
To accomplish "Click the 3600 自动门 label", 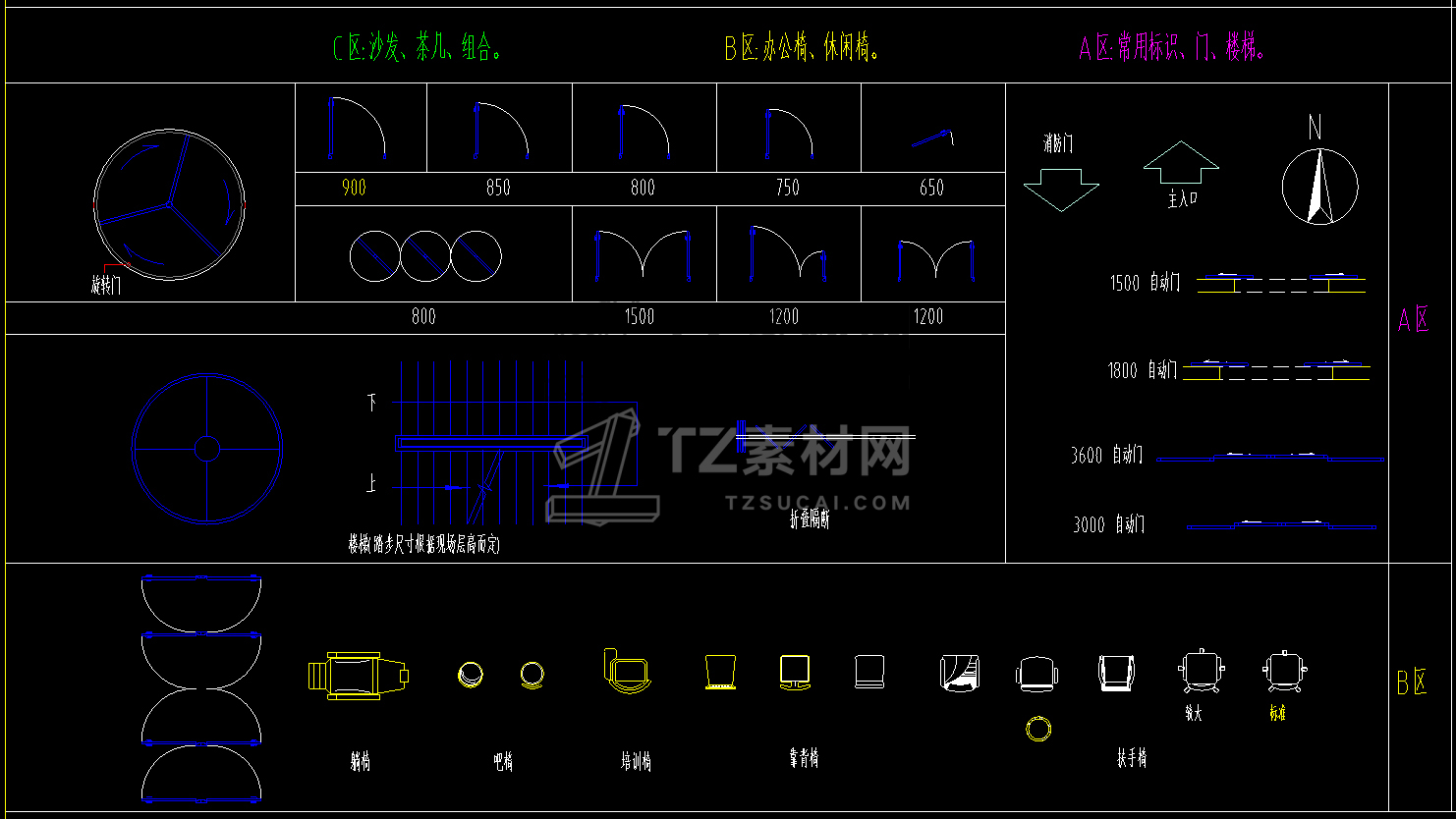I will tap(1107, 456).
